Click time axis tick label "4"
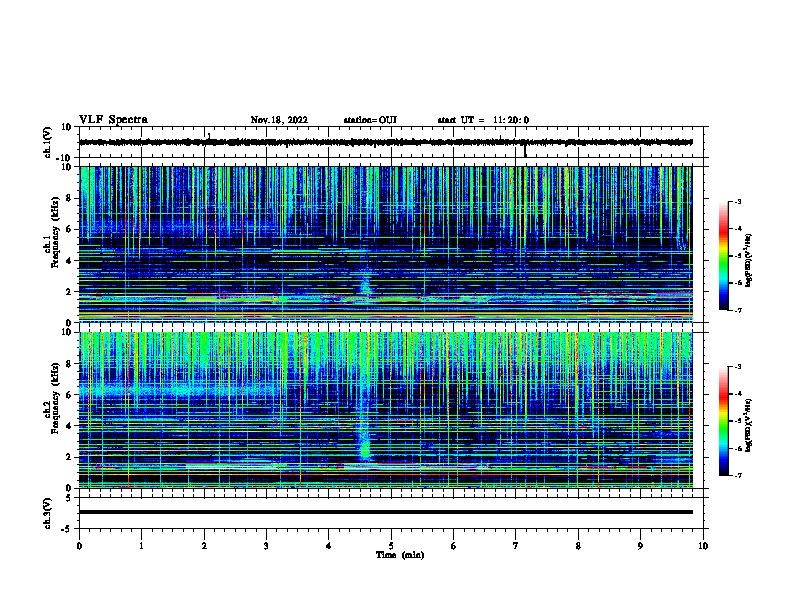 [x=329, y=546]
